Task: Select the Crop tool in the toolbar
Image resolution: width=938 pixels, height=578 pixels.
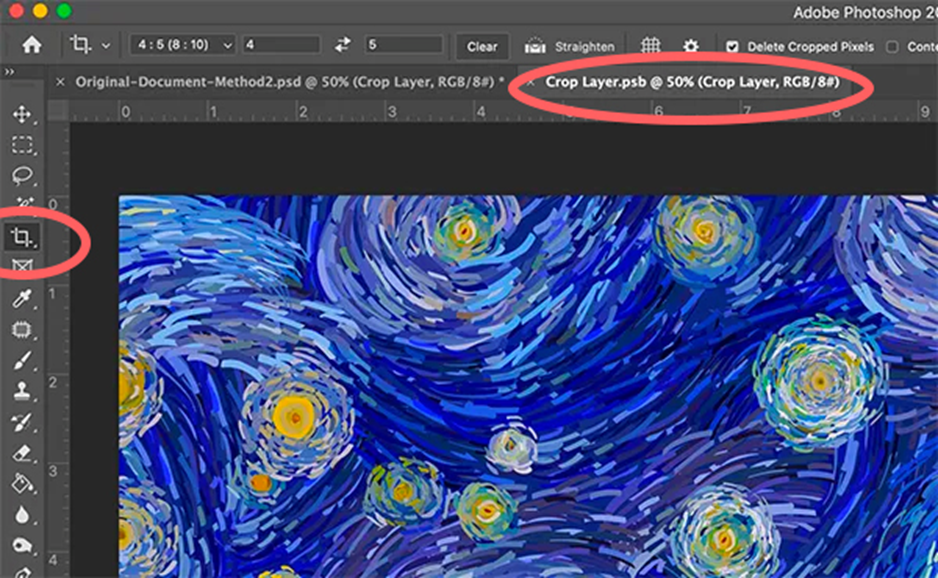Action: click(x=22, y=238)
